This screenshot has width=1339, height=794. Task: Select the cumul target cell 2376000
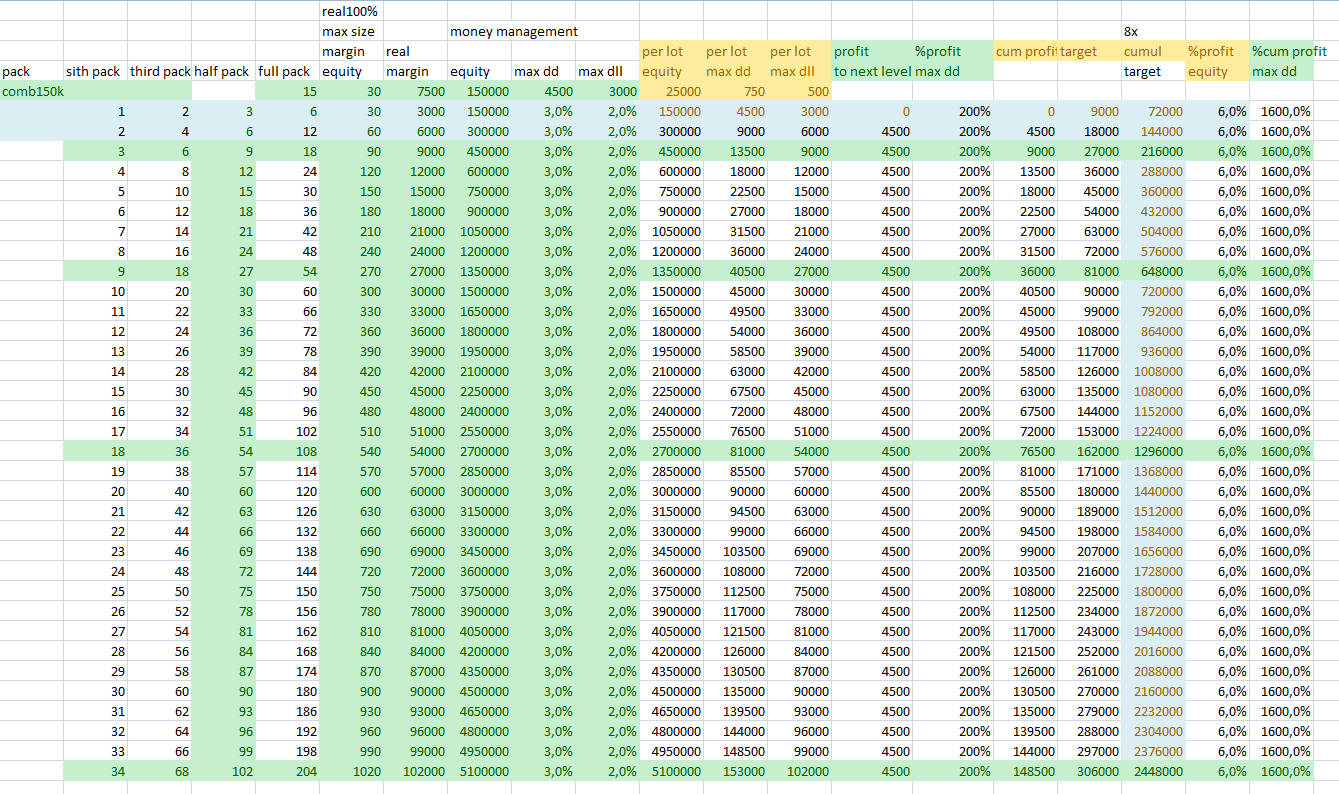(x=1153, y=751)
